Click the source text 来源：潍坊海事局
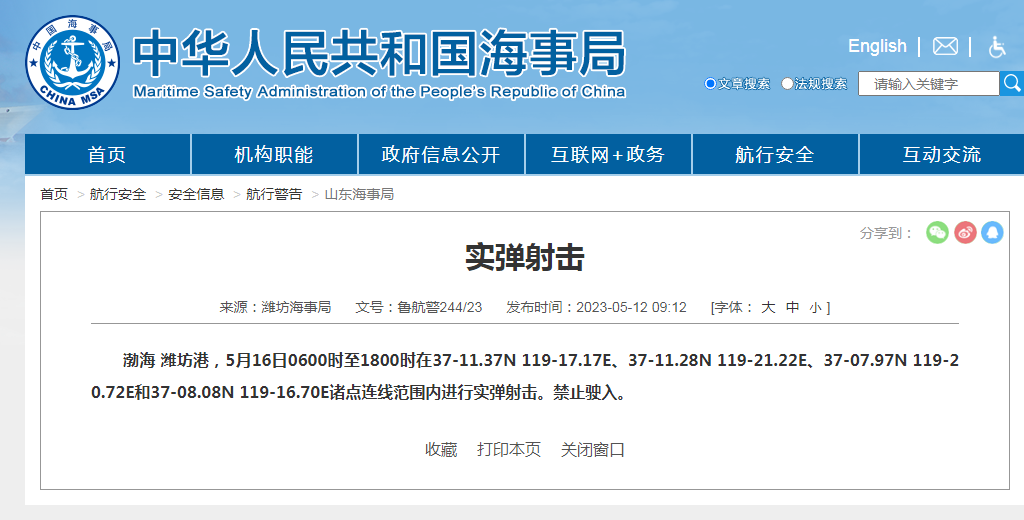1024x520 pixels. [x=275, y=307]
